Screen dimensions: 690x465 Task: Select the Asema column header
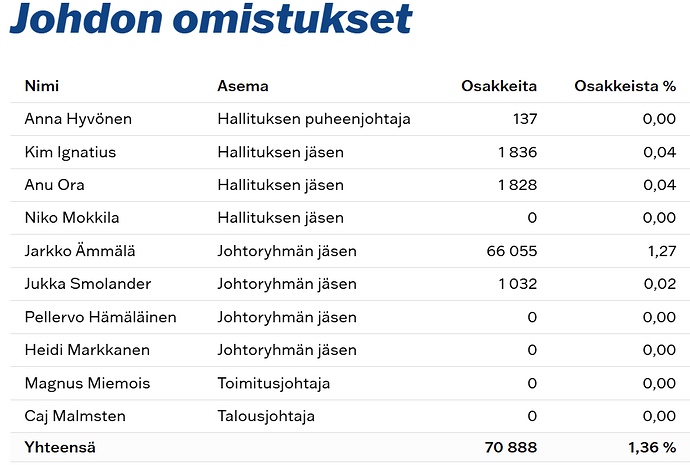click(x=243, y=86)
